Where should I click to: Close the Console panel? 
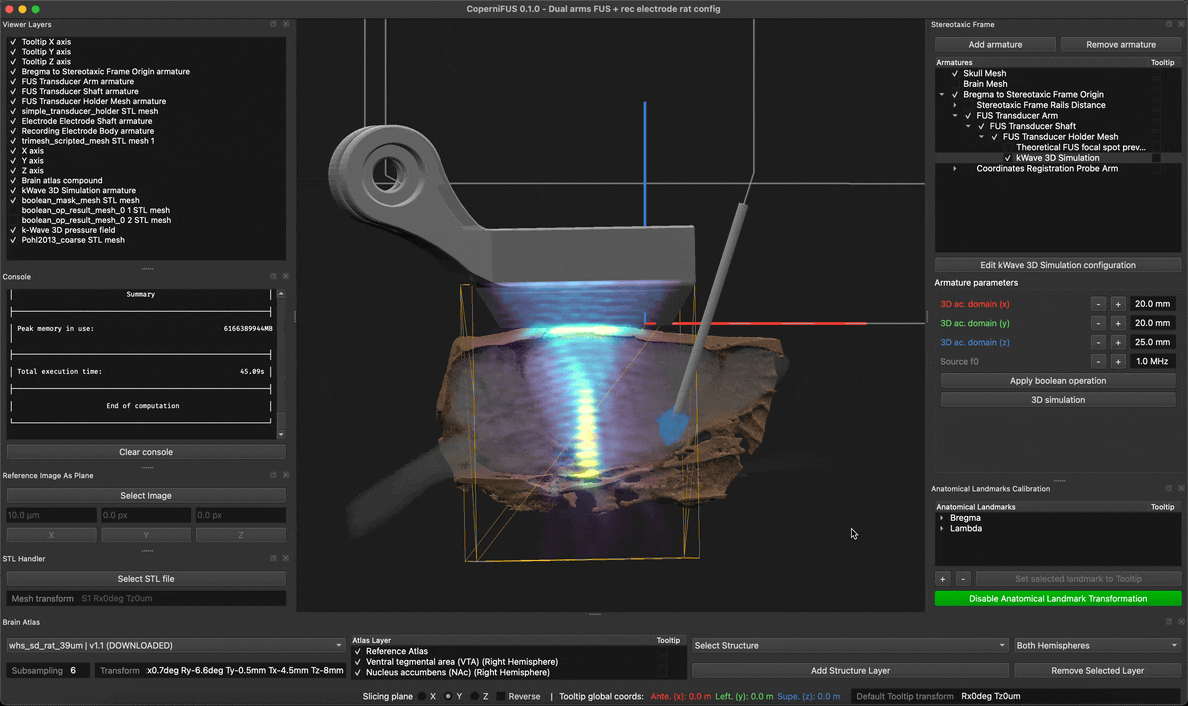coord(286,276)
